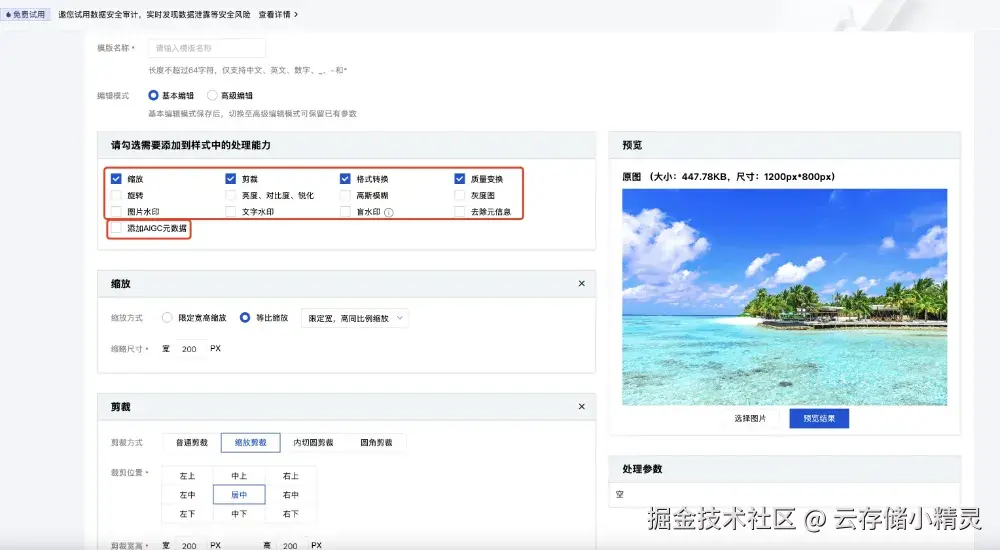Enable the 去除元信息 checkbox
Viewport: 1000px width, 550px height.
click(460, 211)
